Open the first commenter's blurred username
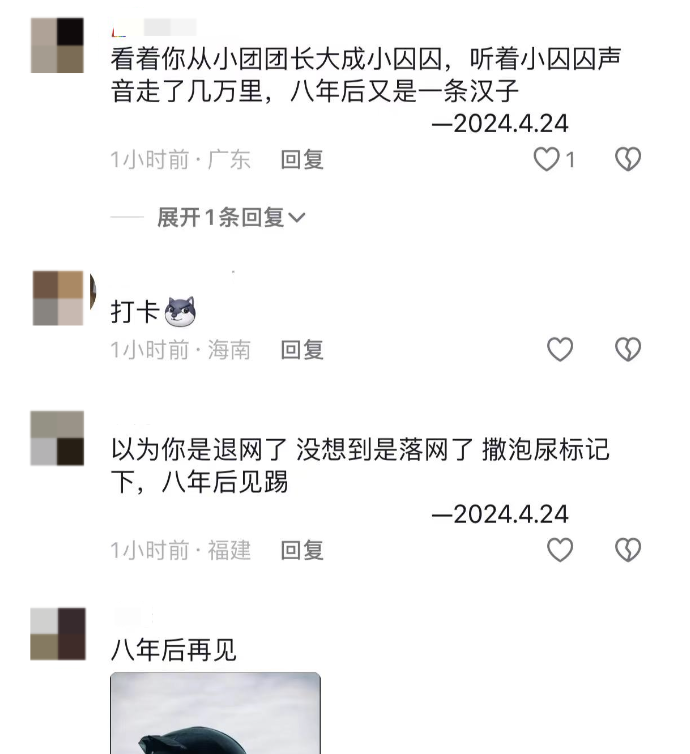The image size is (690, 754). (x=154, y=27)
